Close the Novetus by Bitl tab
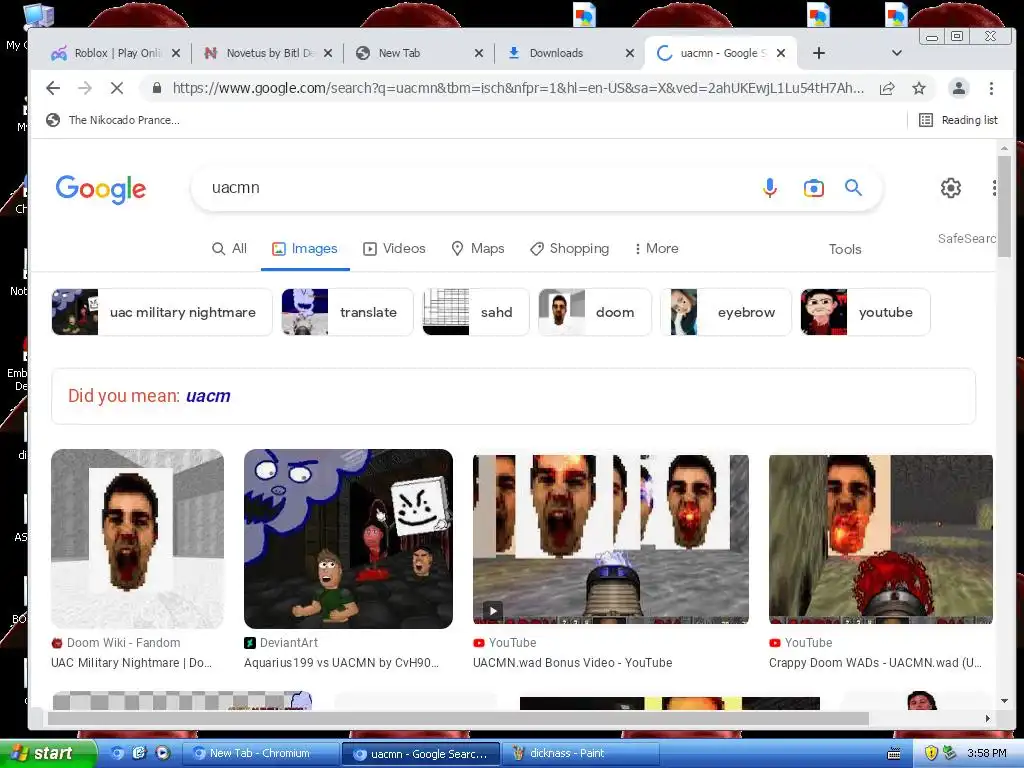The image size is (1024, 768). click(x=328, y=54)
